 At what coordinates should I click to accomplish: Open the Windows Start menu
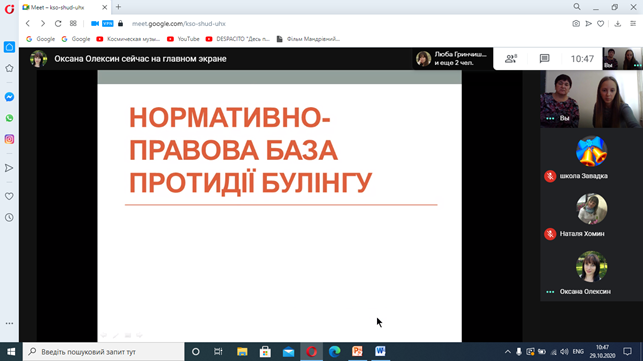click(11, 352)
